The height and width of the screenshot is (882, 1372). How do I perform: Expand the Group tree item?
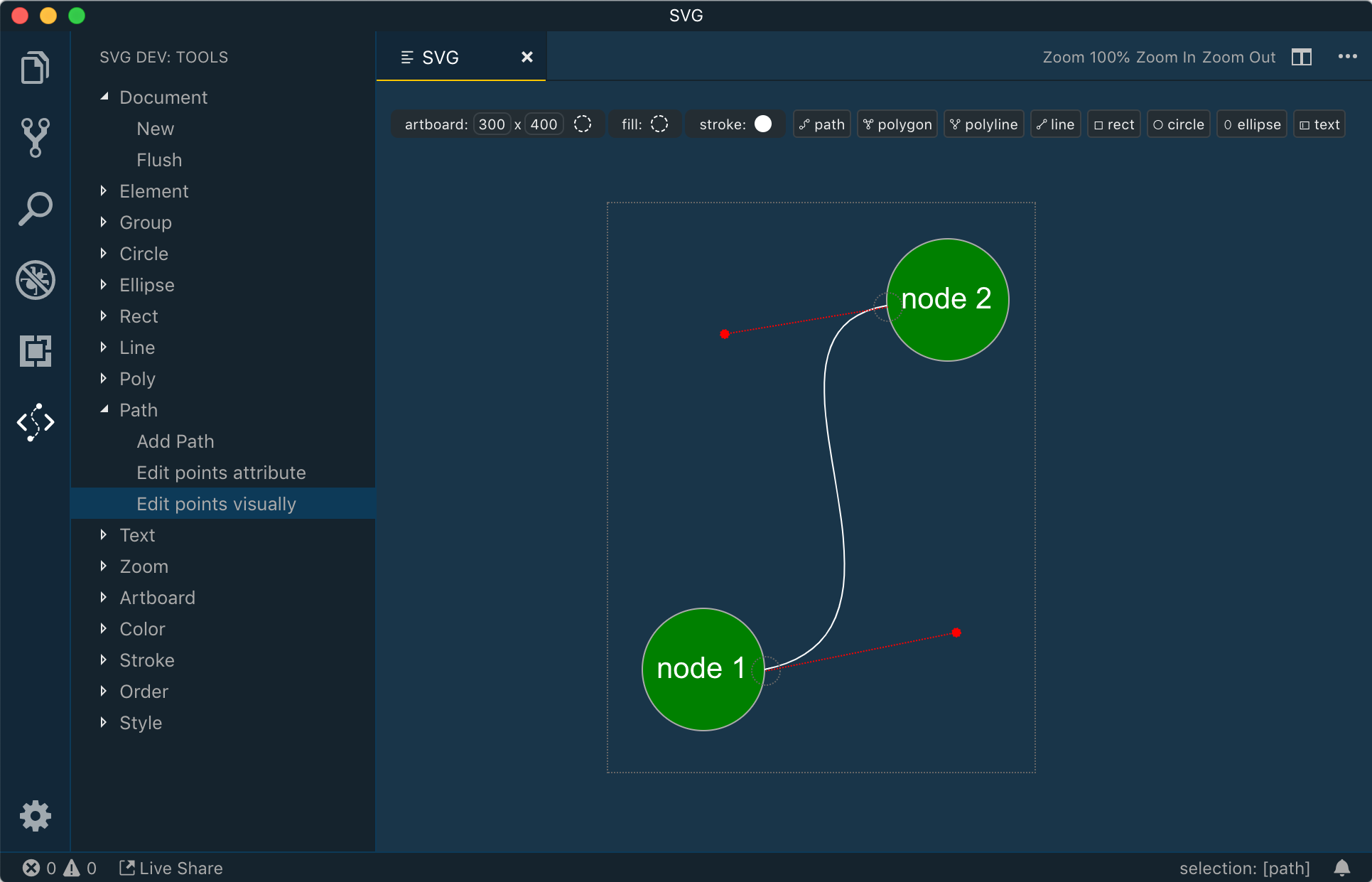tap(104, 222)
